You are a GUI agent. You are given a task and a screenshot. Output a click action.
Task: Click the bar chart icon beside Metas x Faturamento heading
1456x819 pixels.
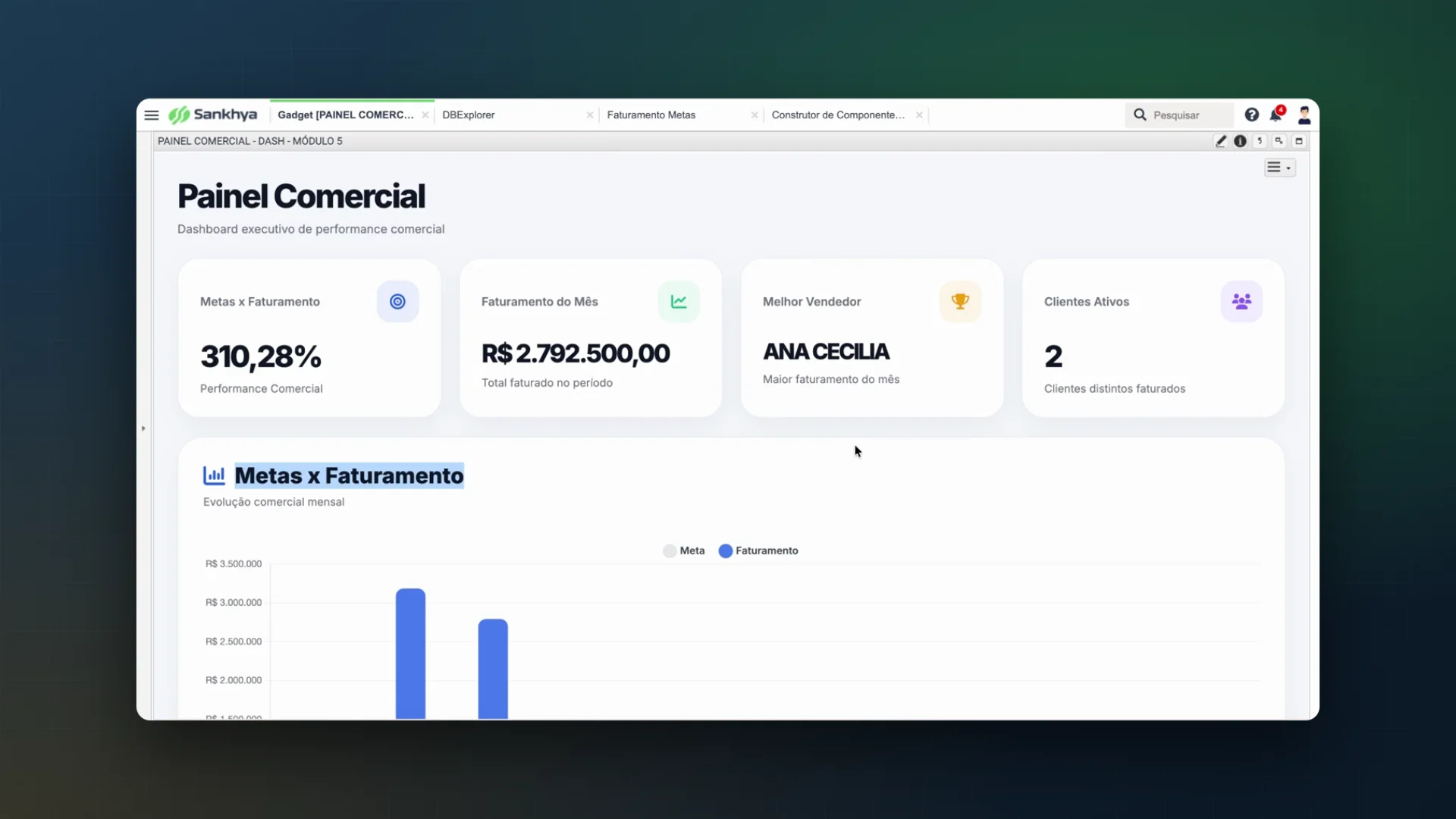click(214, 475)
